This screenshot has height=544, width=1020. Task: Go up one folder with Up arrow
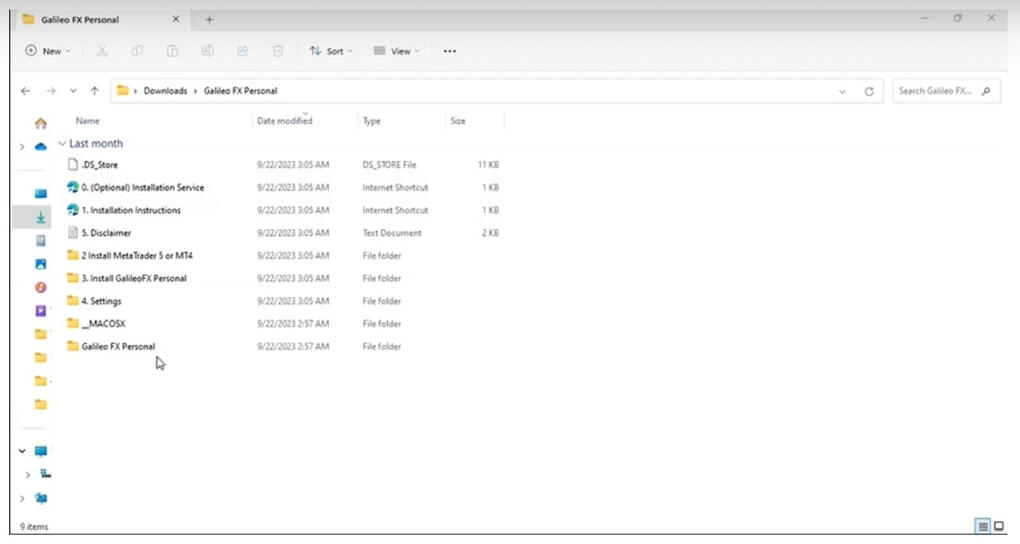click(x=94, y=91)
